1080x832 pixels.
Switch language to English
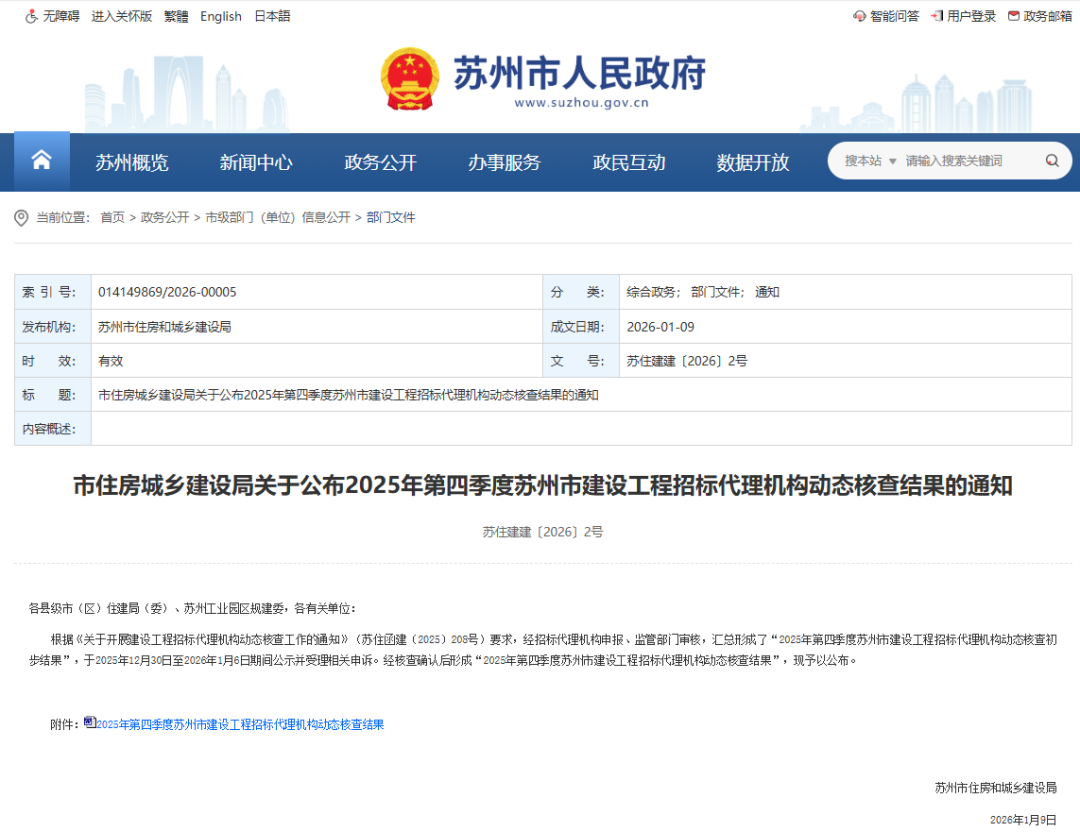pyautogui.click(x=221, y=16)
